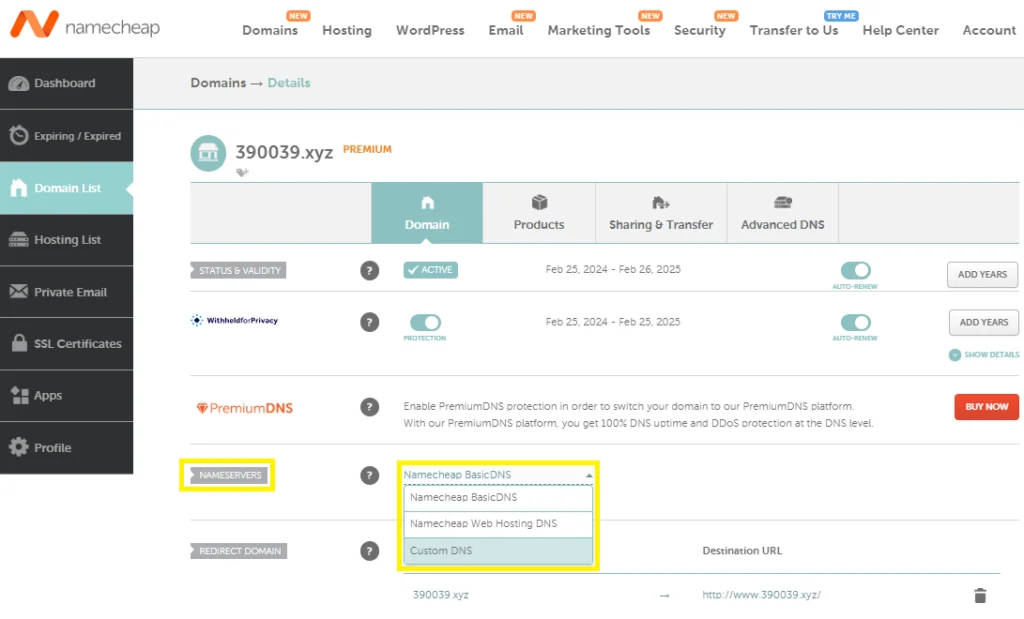Click help icon for PremiumDNS row

(370, 407)
